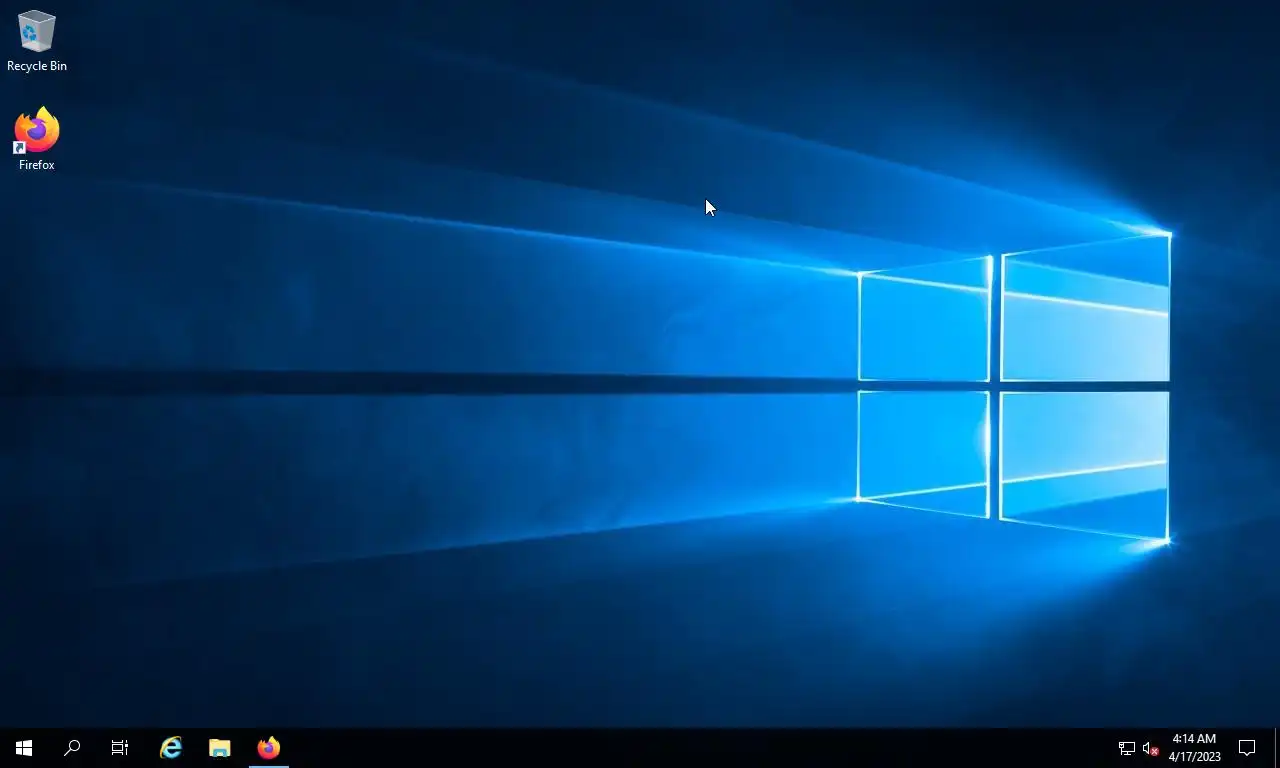1280x768 pixels.
Task: Open taskbar search magnifier
Action: pyautogui.click(x=72, y=748)
